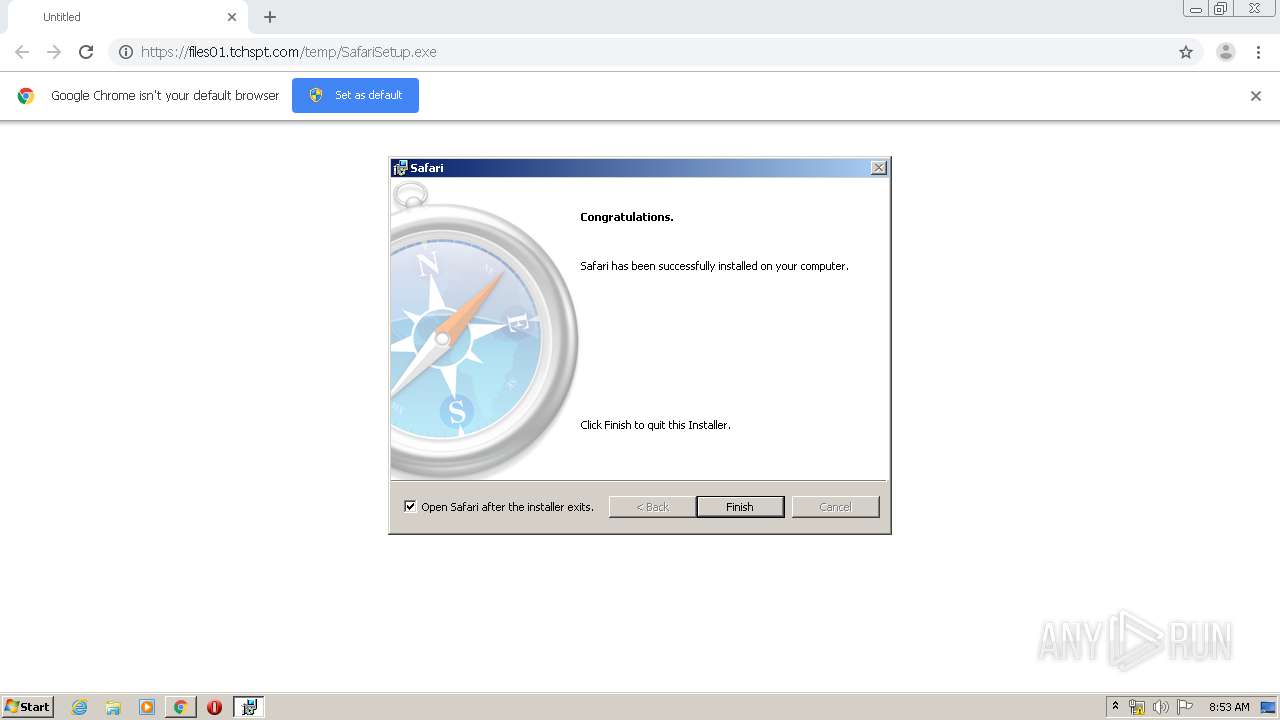The image size is (1280, 720).
Task: Select the Untitled tab
Action: pos(127,17)
